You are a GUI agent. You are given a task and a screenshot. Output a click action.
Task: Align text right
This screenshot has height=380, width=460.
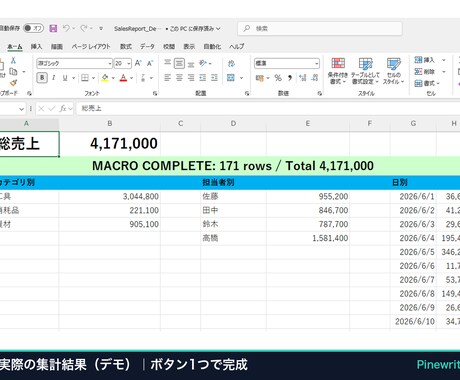pyautogui.click(x=191, y=78)
